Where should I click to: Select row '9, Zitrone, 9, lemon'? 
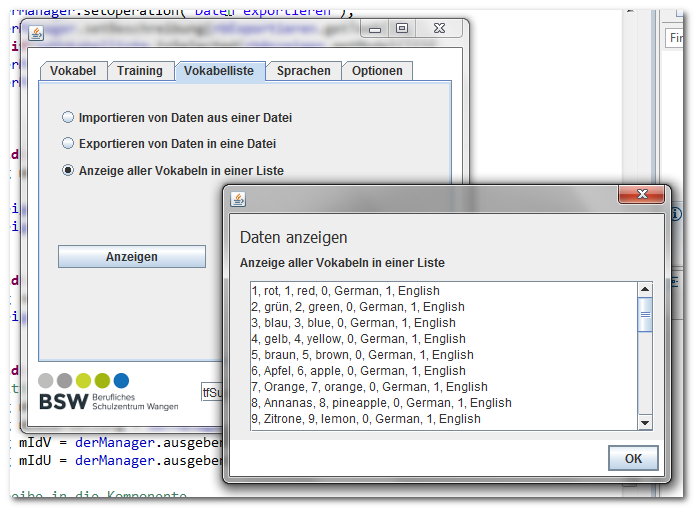click(444, 419)
